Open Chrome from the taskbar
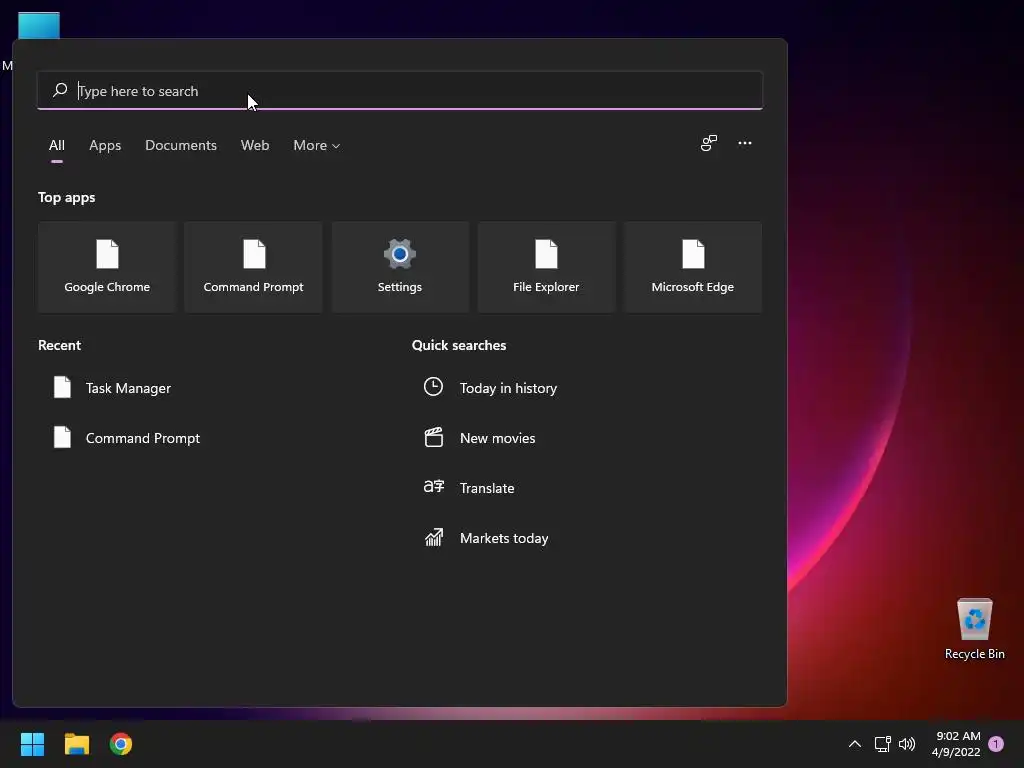The image size is (1024, 768). 121,744
